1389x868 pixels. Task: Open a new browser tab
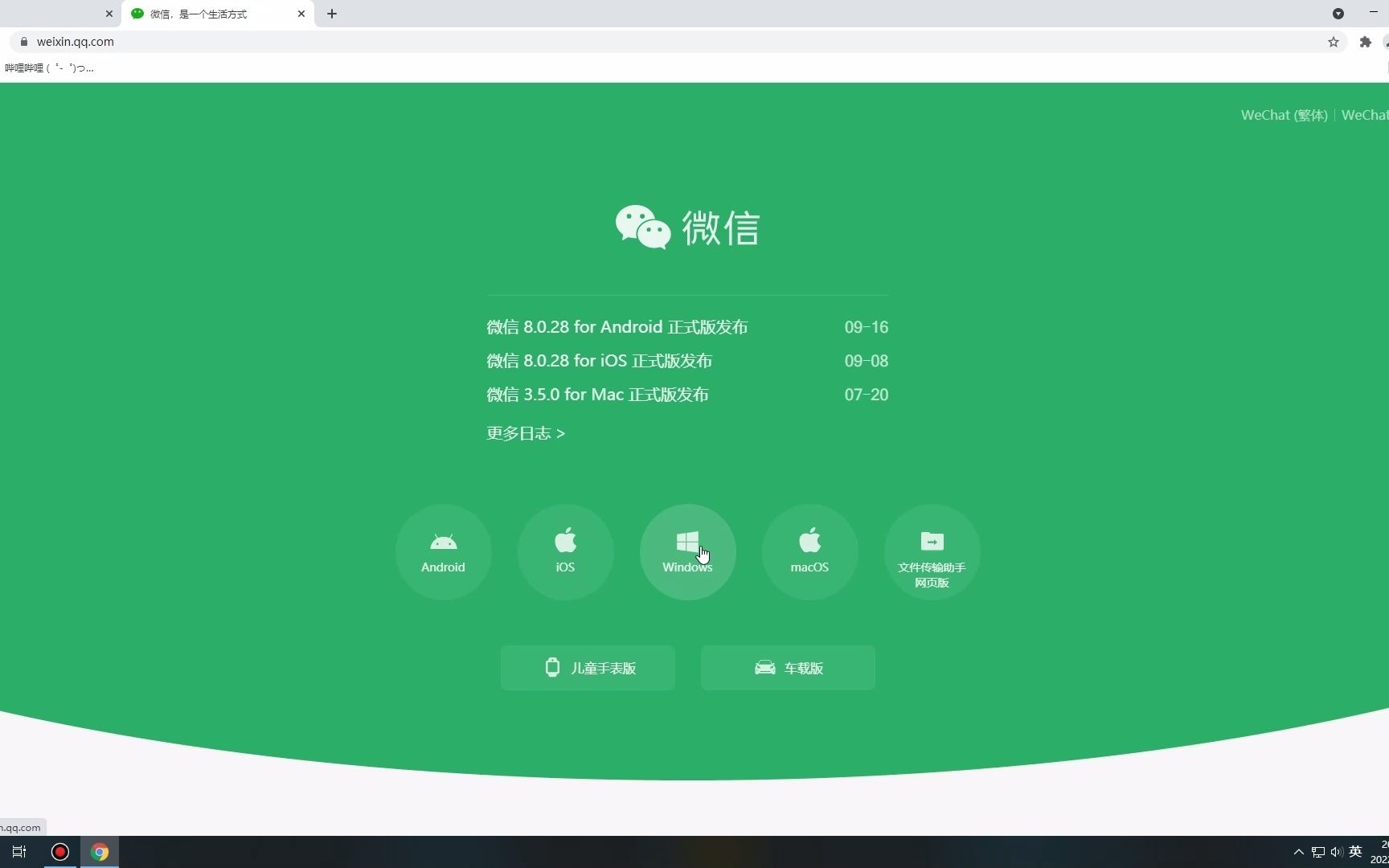pyautogui.click(x=332, y=14)
